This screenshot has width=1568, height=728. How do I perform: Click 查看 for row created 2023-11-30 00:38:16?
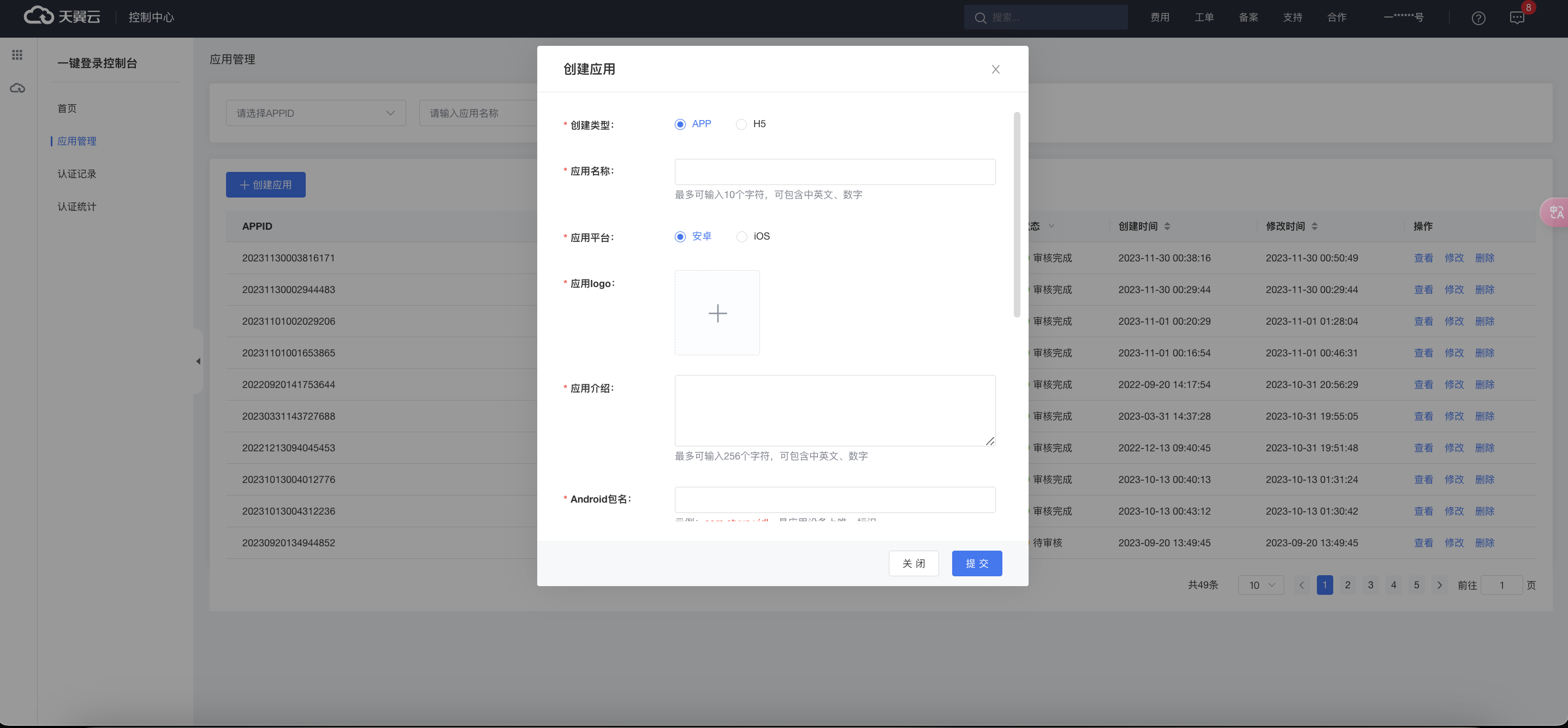(1423, 258)
